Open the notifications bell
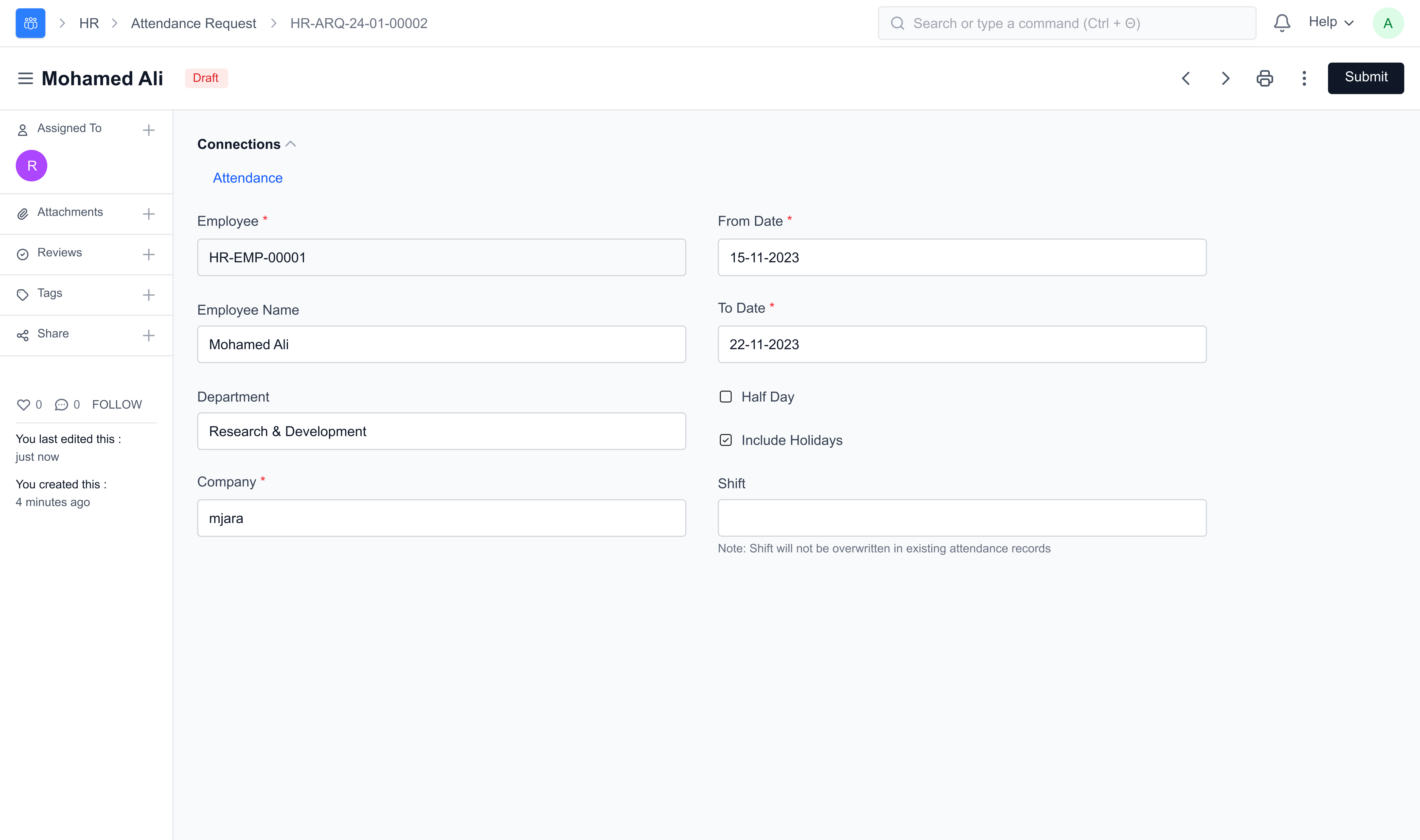The height and width of the screenshot is (840, 1420). [1281, 23]
